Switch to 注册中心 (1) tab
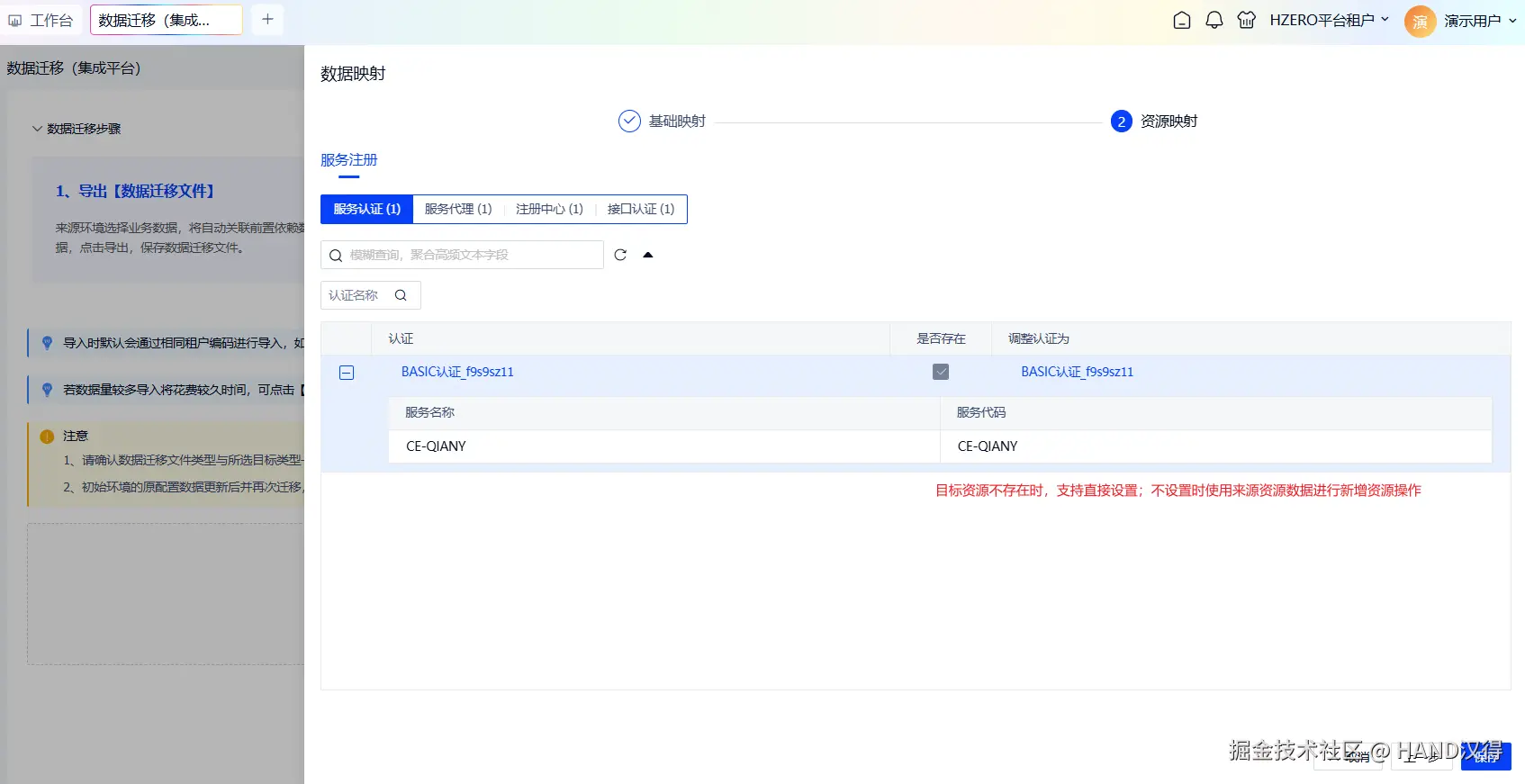Screen dimensions: 1525x784 coord(549,209)
